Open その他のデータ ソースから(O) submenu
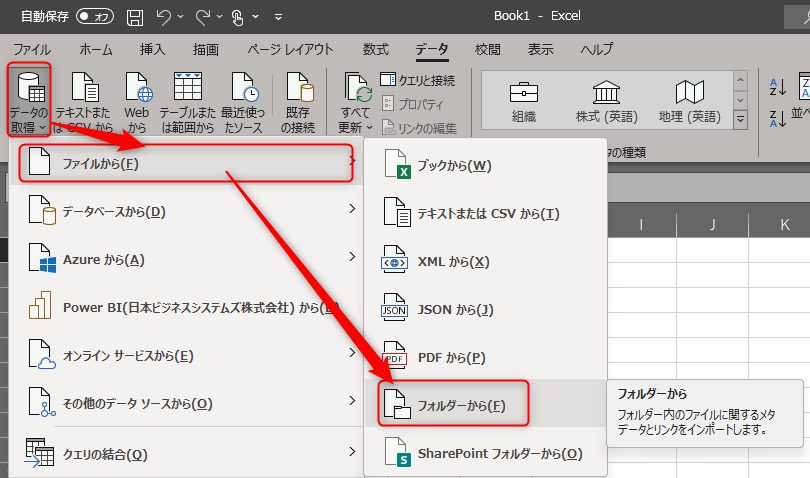 (186, 403)
